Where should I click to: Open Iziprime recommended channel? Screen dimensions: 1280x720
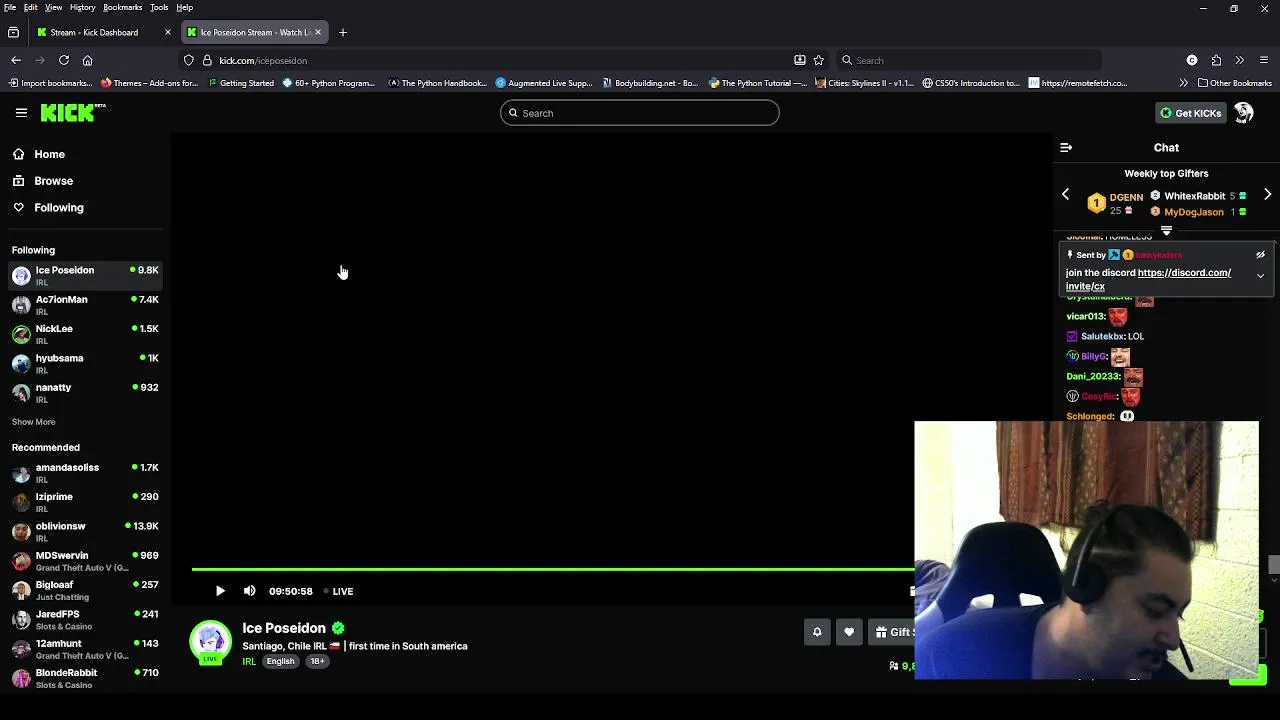[x=85, y=502]
